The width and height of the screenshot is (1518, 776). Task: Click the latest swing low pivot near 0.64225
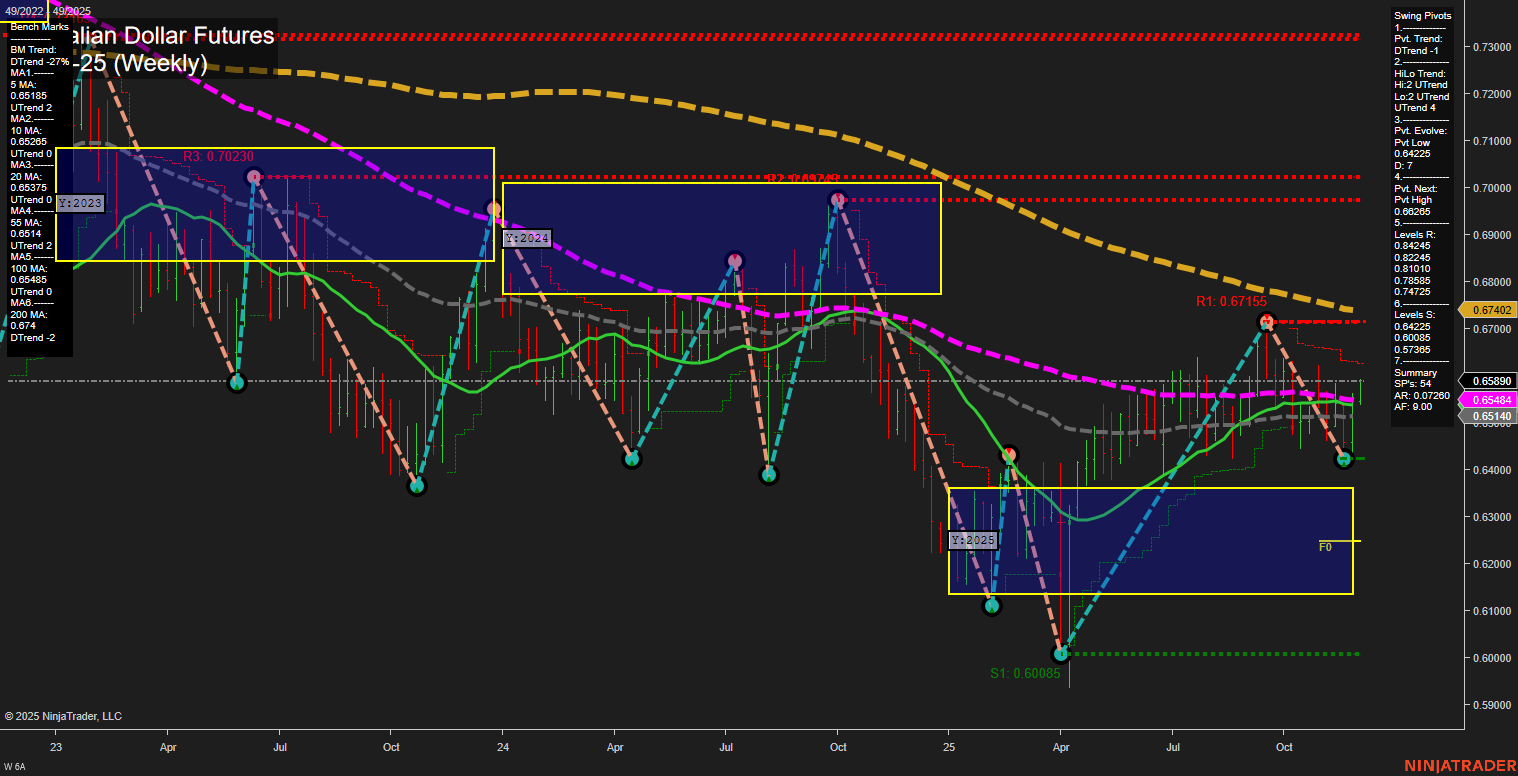1344,459
